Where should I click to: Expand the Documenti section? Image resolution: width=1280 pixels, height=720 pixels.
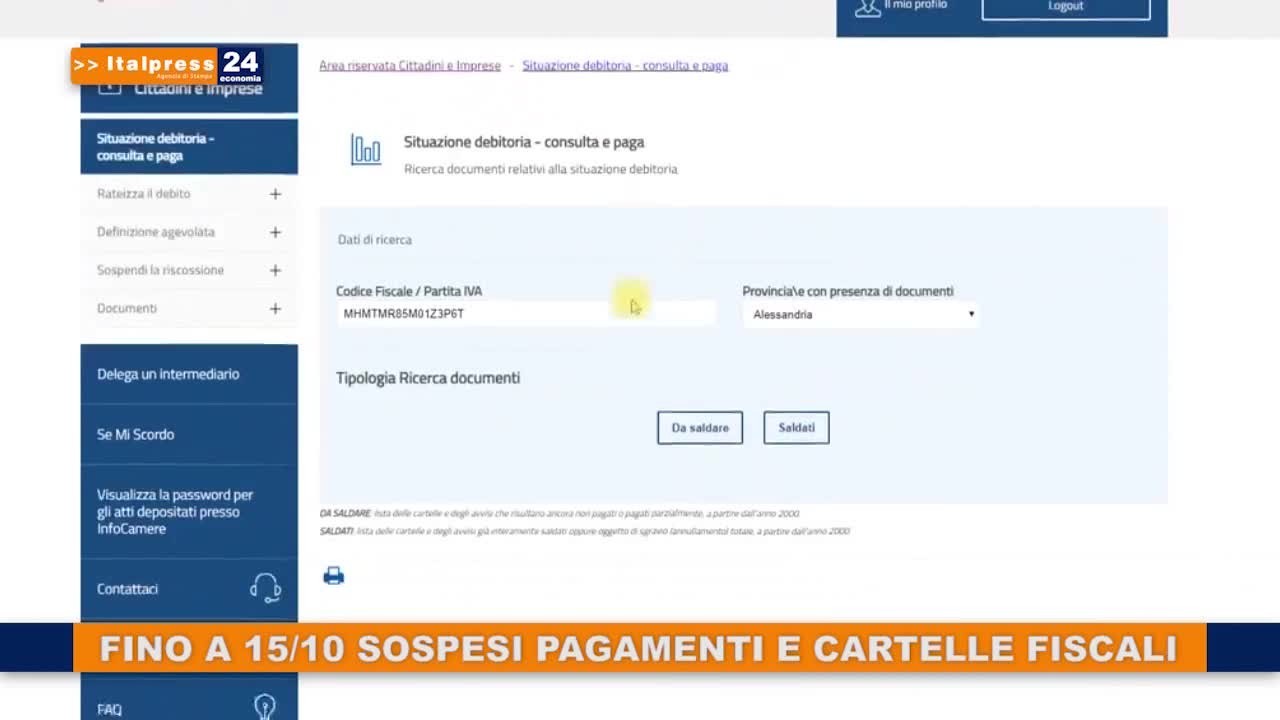pos(275,309)
